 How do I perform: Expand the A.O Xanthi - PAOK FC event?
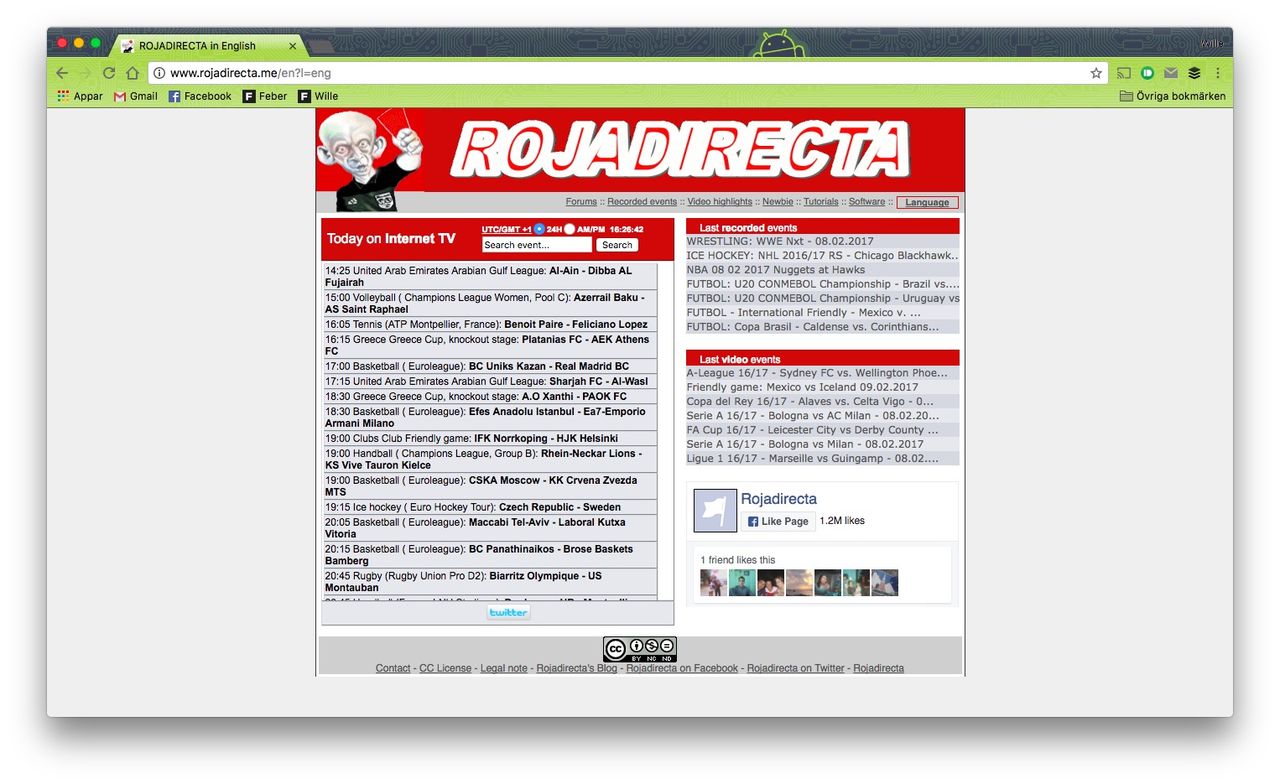[490, 397]
